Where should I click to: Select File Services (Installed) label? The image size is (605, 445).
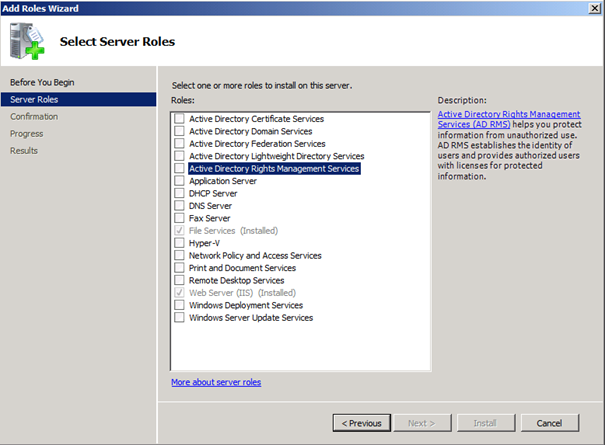(x=233, y=230)
